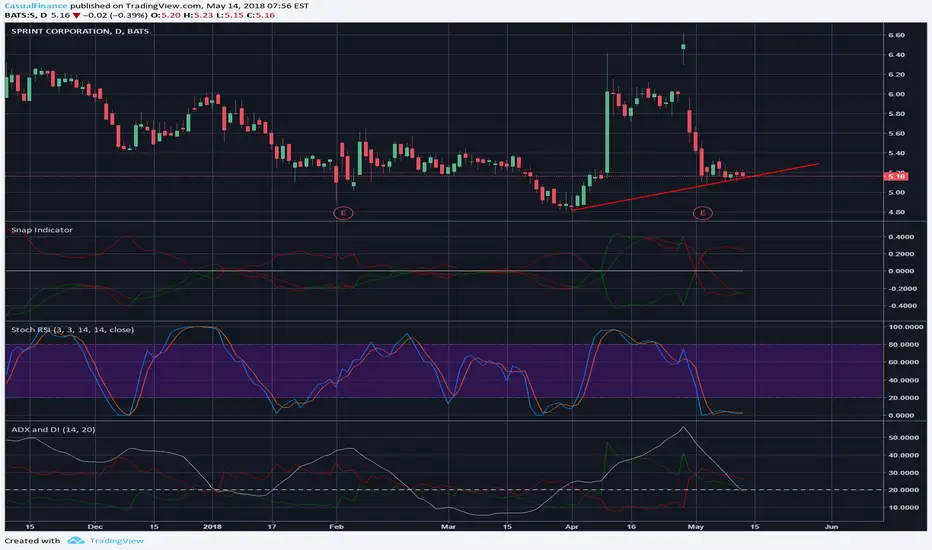932x550 pixels.
Task: Click the earnings E marker near May
Action: tap(703, 213)
